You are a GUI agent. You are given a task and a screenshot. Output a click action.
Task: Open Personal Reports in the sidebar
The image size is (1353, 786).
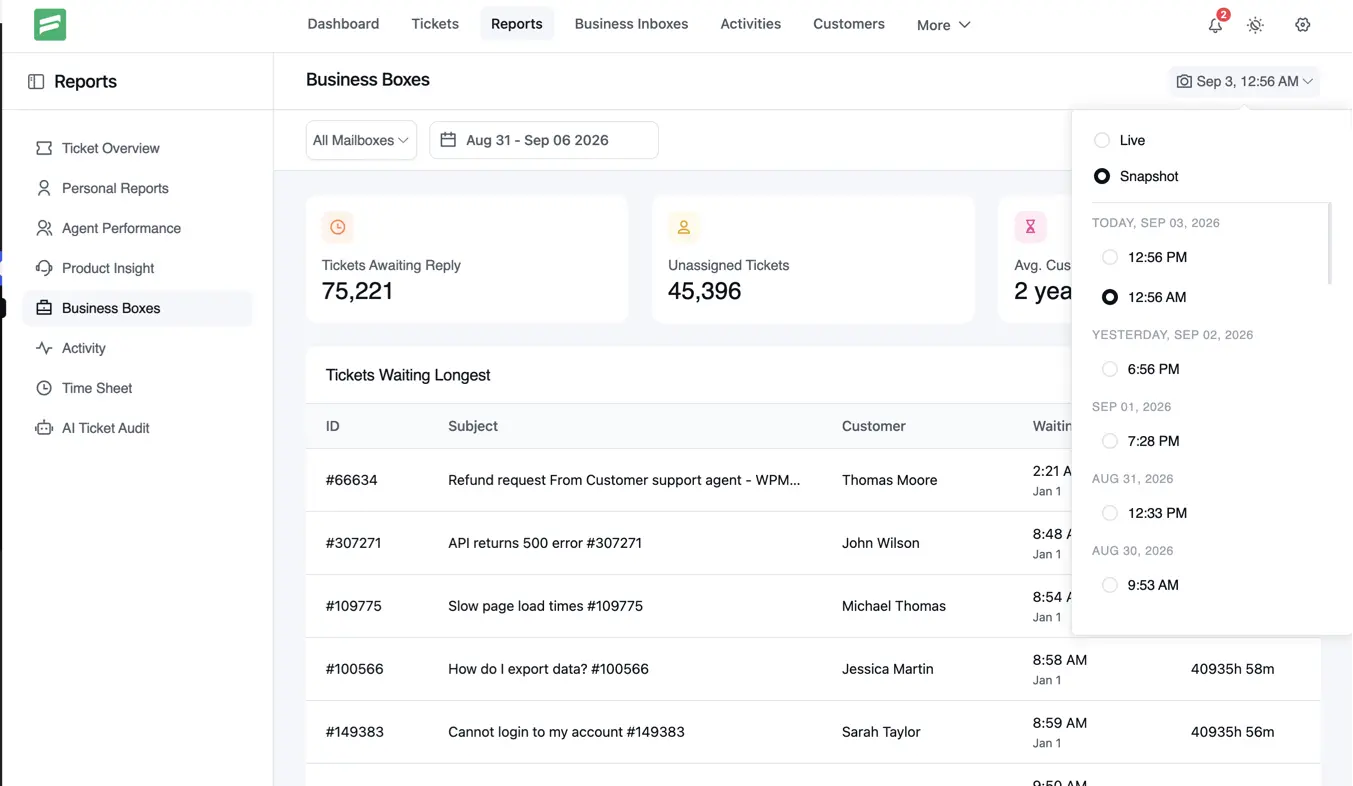[x=137, y=188]
